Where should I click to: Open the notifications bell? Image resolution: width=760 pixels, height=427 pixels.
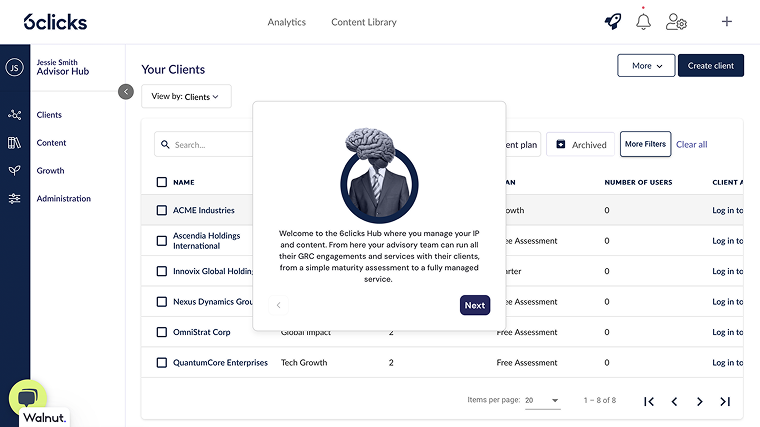(643, 22)
